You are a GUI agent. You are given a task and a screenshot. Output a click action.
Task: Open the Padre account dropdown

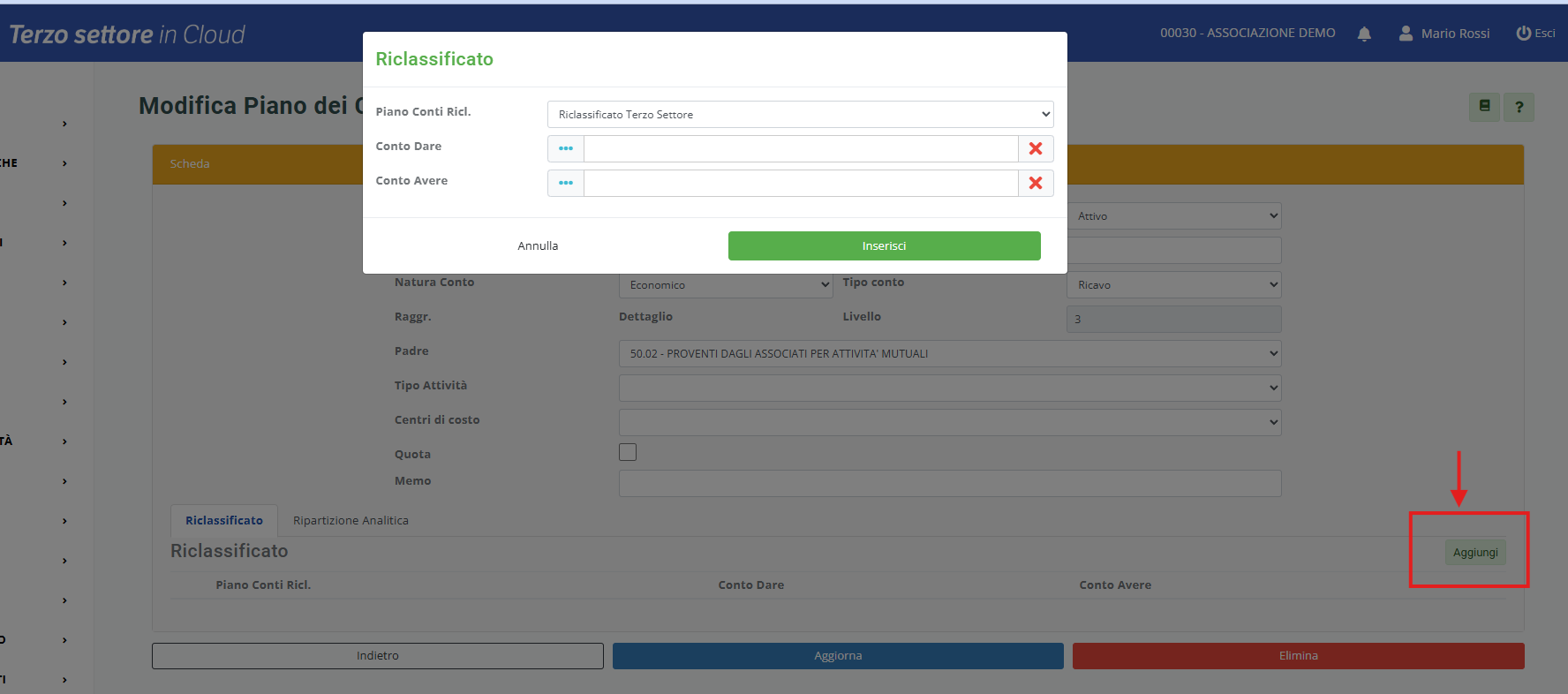950,353
